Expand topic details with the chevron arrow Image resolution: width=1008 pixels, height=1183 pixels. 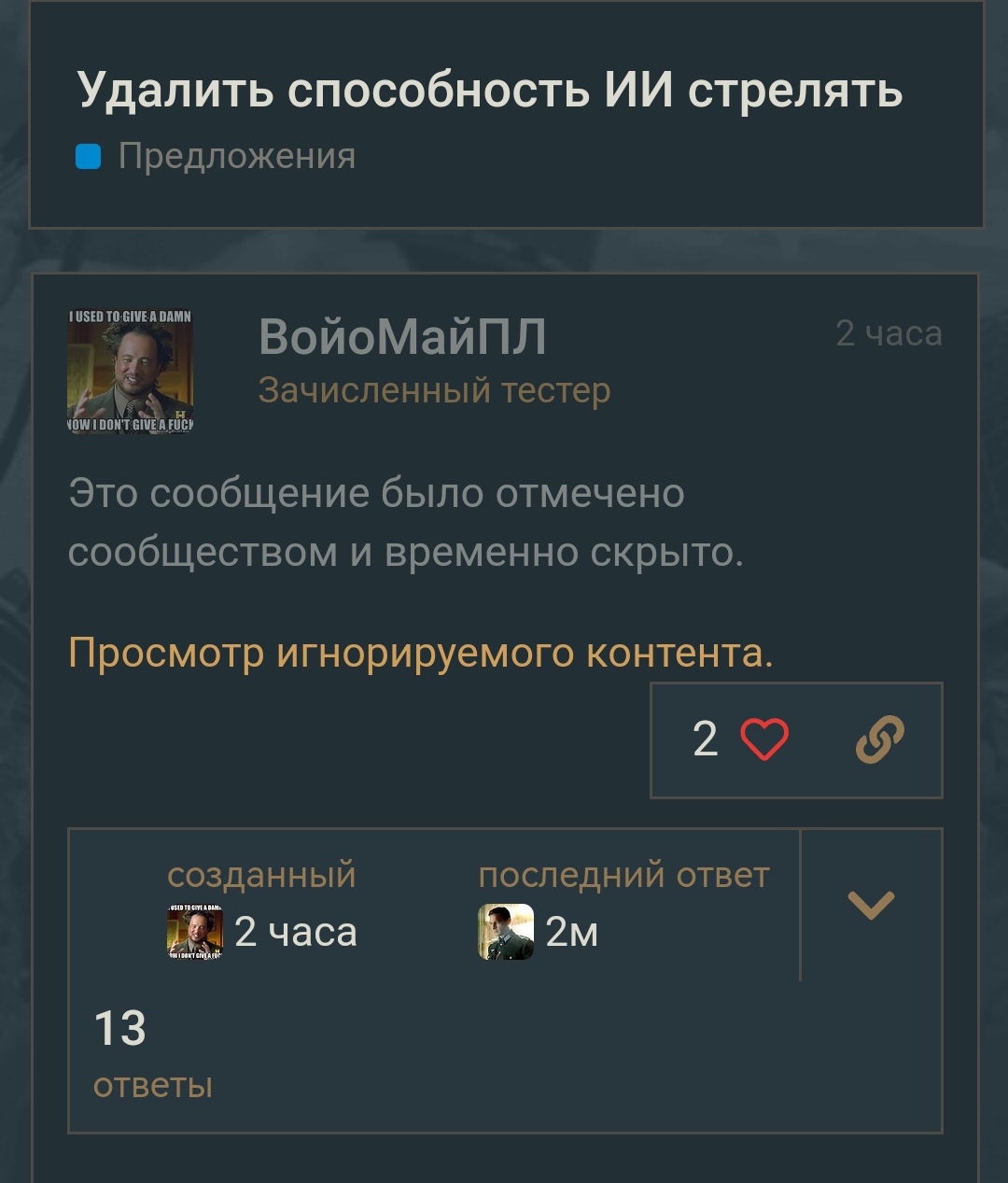click(871, 904)
